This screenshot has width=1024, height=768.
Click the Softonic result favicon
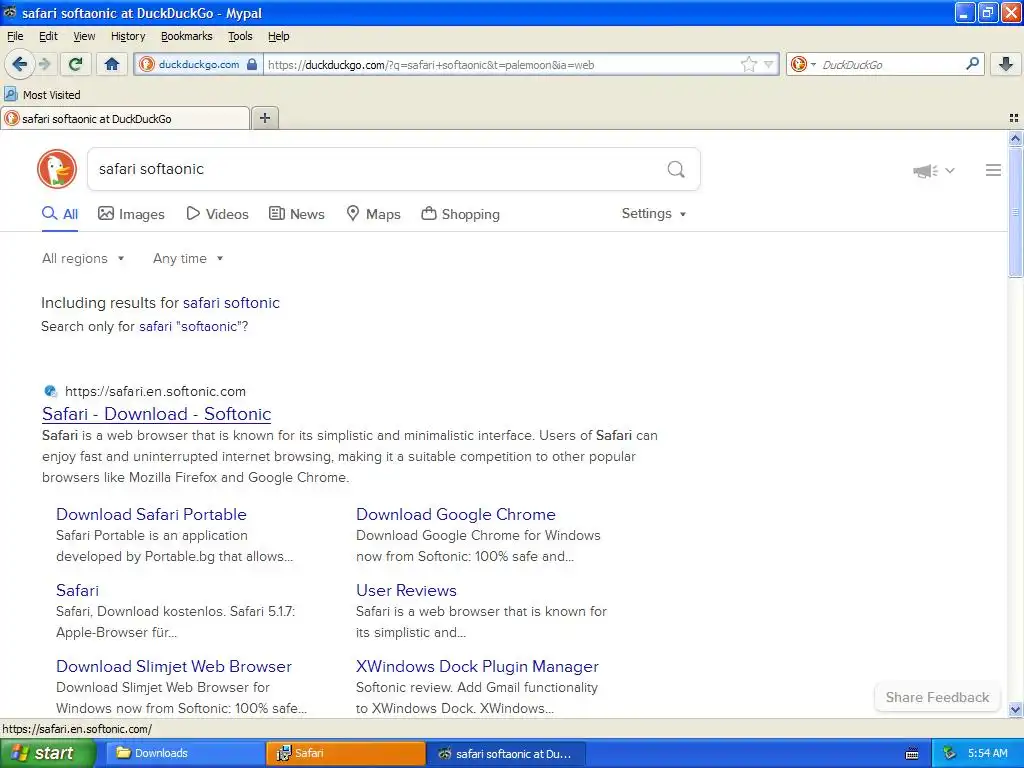click(x=50, y=391)
